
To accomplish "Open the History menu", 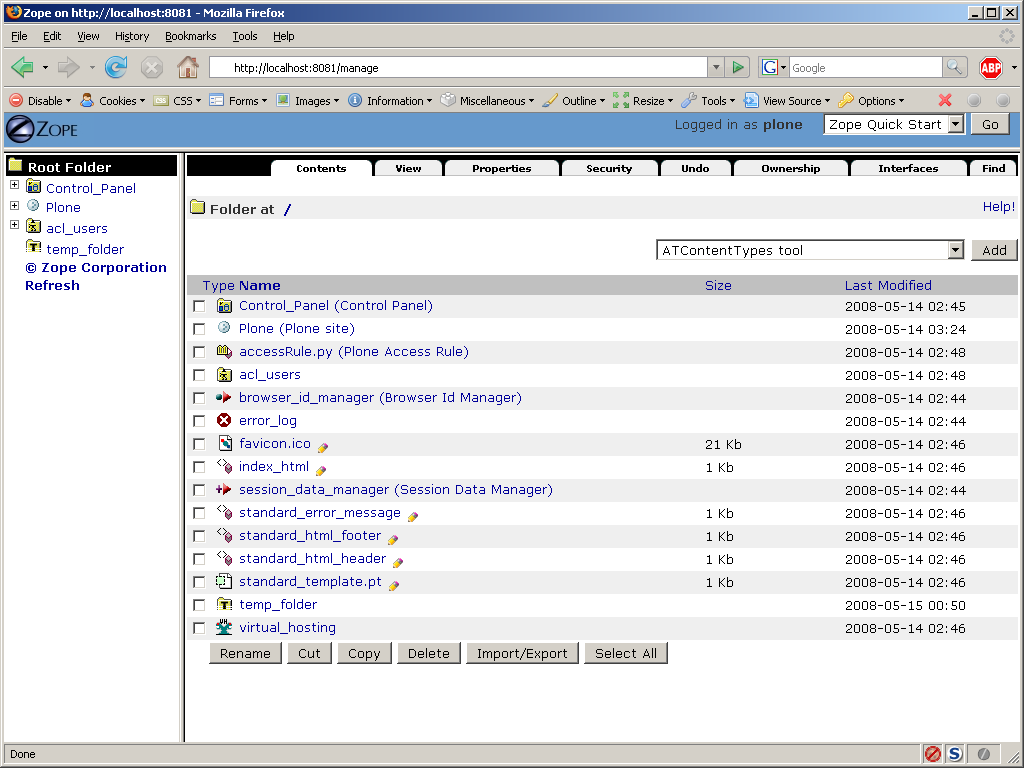I will [x=132, y=36].
